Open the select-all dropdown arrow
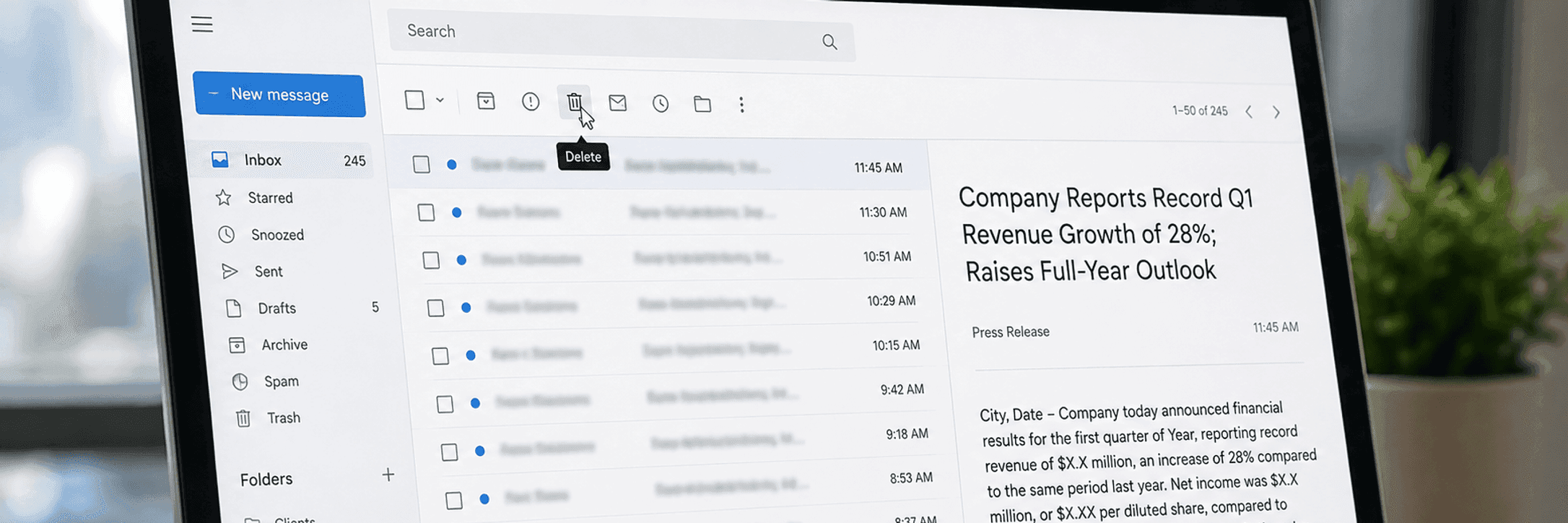This screenshot has width=1568, height=523. pyautogui.click(x=440, y=100)
